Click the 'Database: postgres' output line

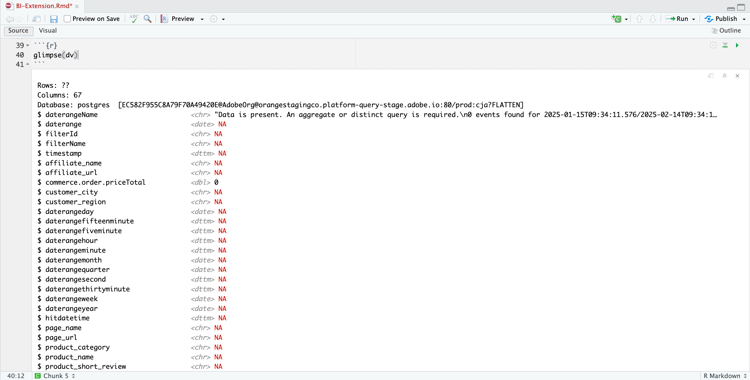[280, 105]
